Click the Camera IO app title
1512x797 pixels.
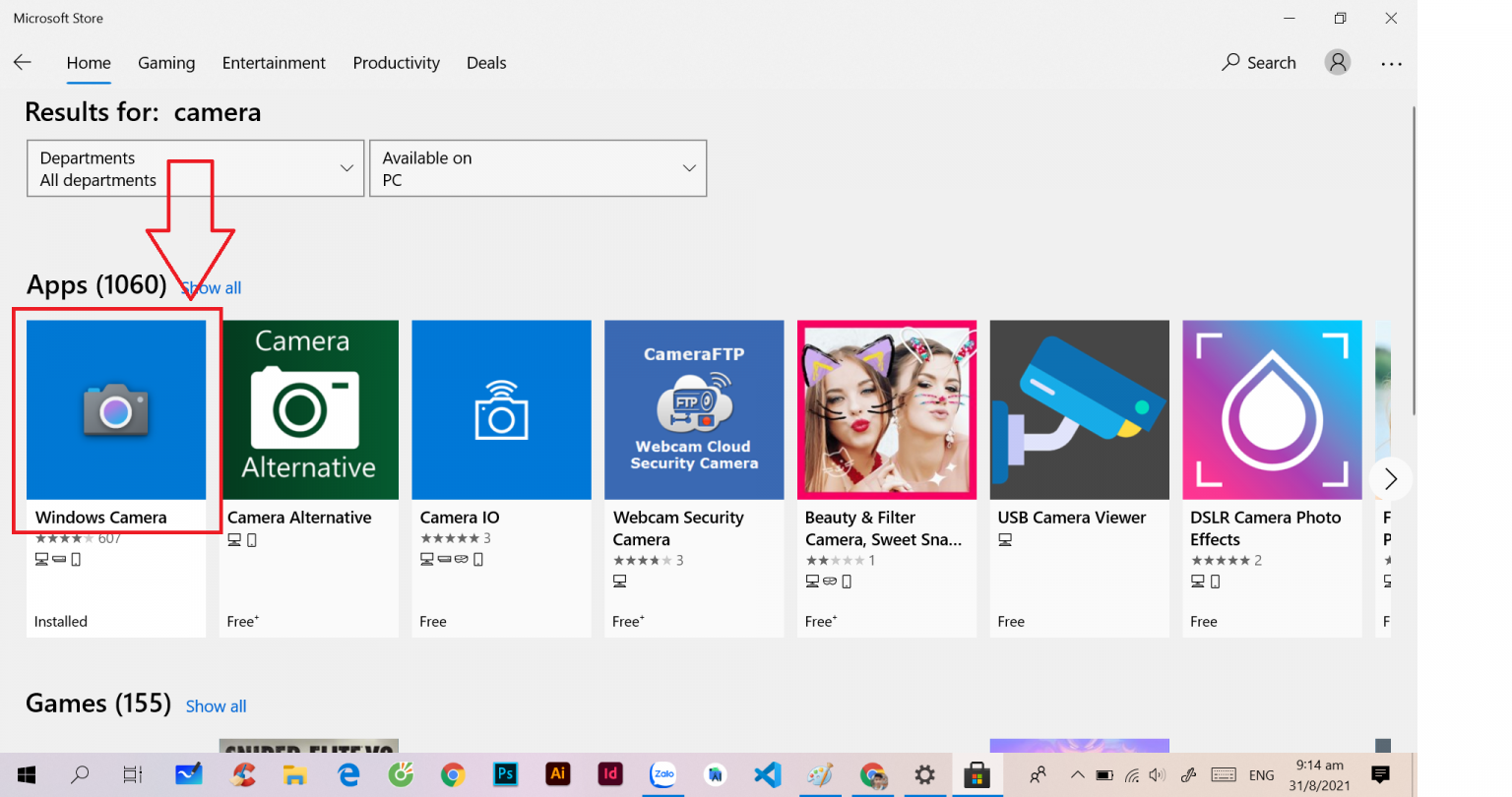[x=460, y=518]
